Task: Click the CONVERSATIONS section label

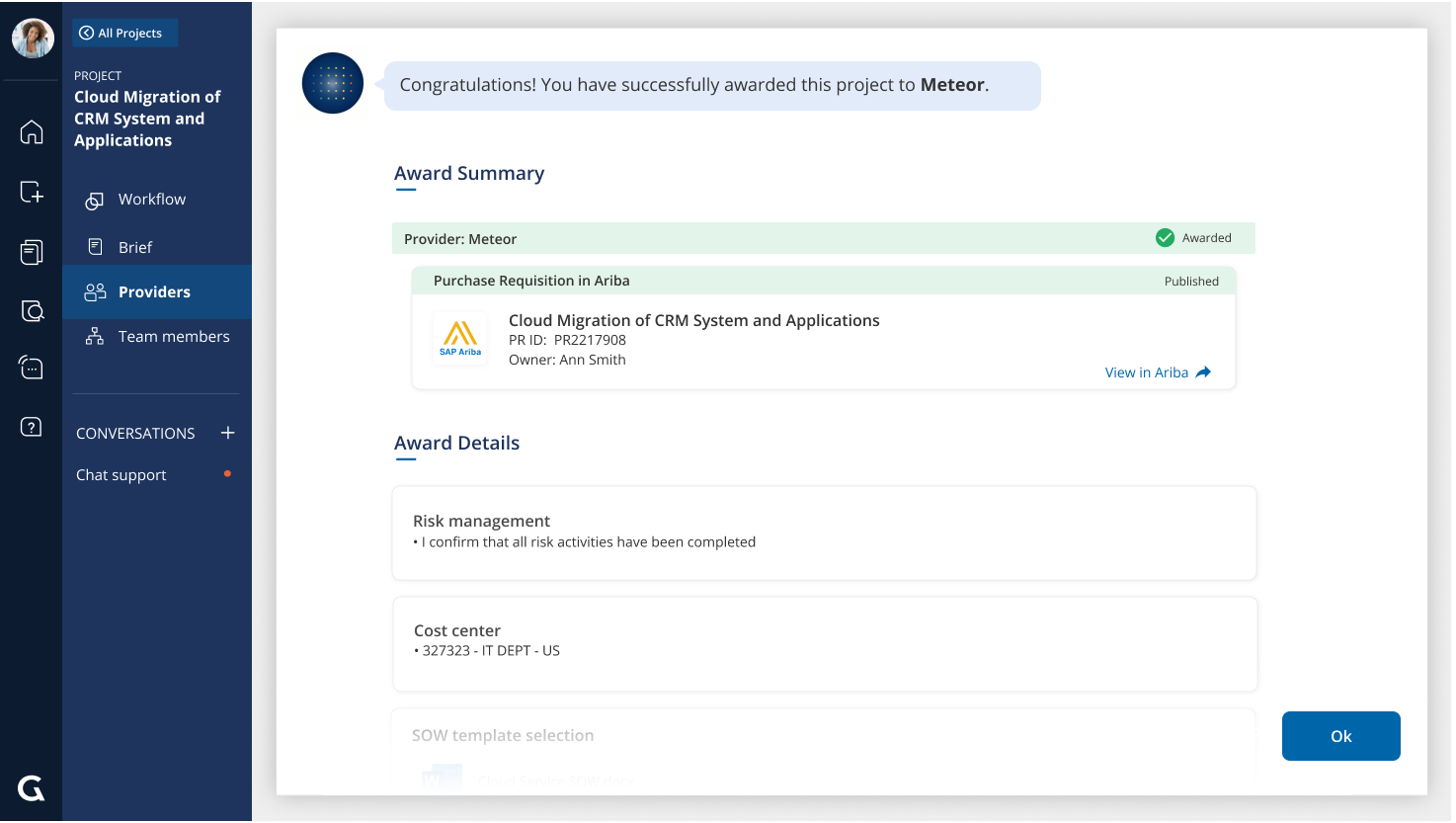Action: 135,434
